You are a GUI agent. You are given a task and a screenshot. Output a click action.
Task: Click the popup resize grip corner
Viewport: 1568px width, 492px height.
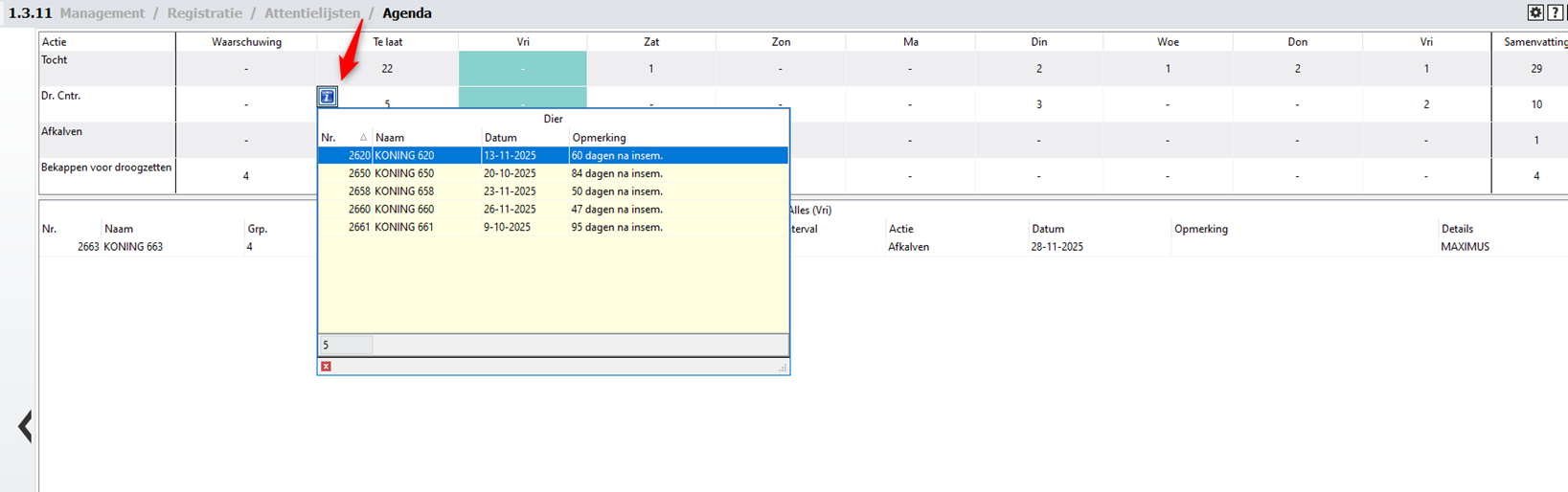tap(783, 368)
